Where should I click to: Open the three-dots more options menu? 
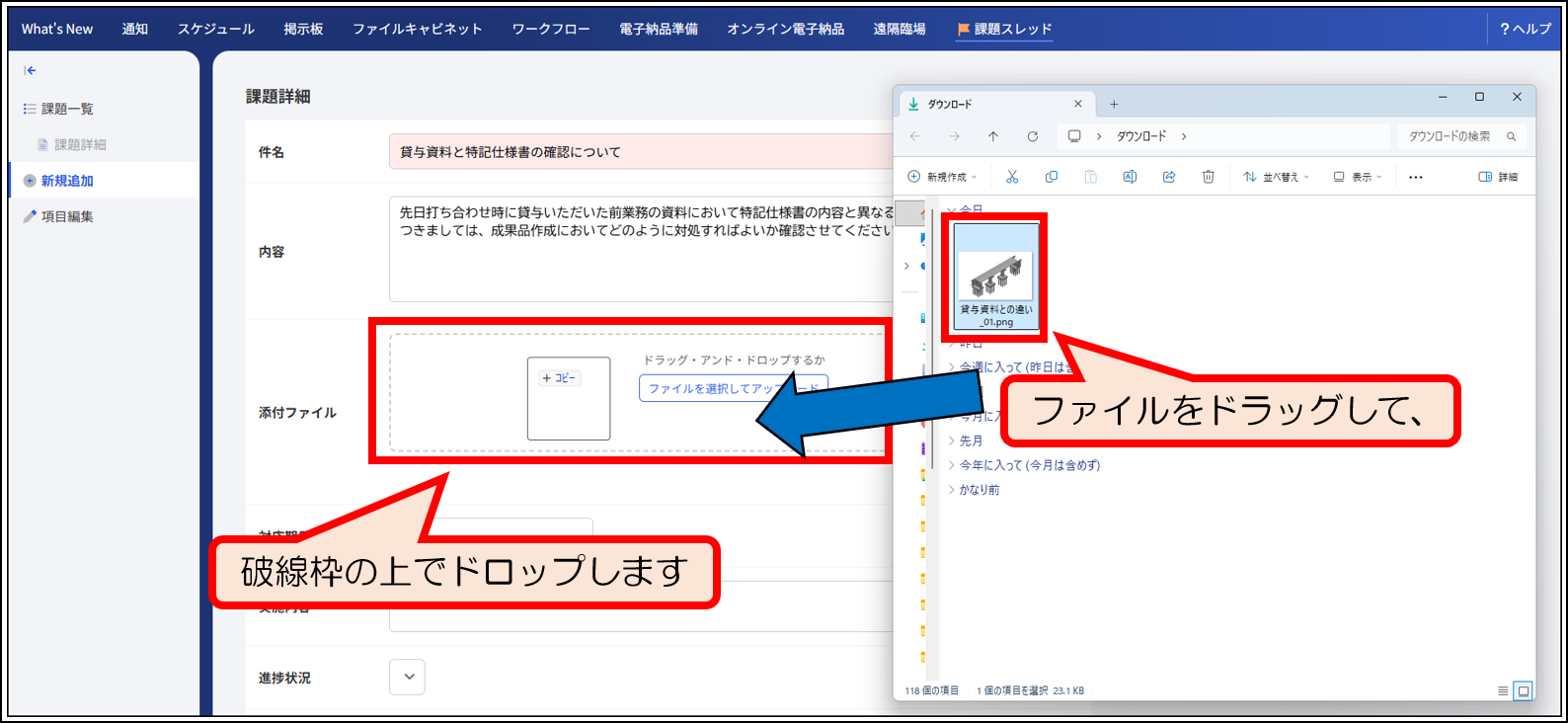coord(1416,177)
